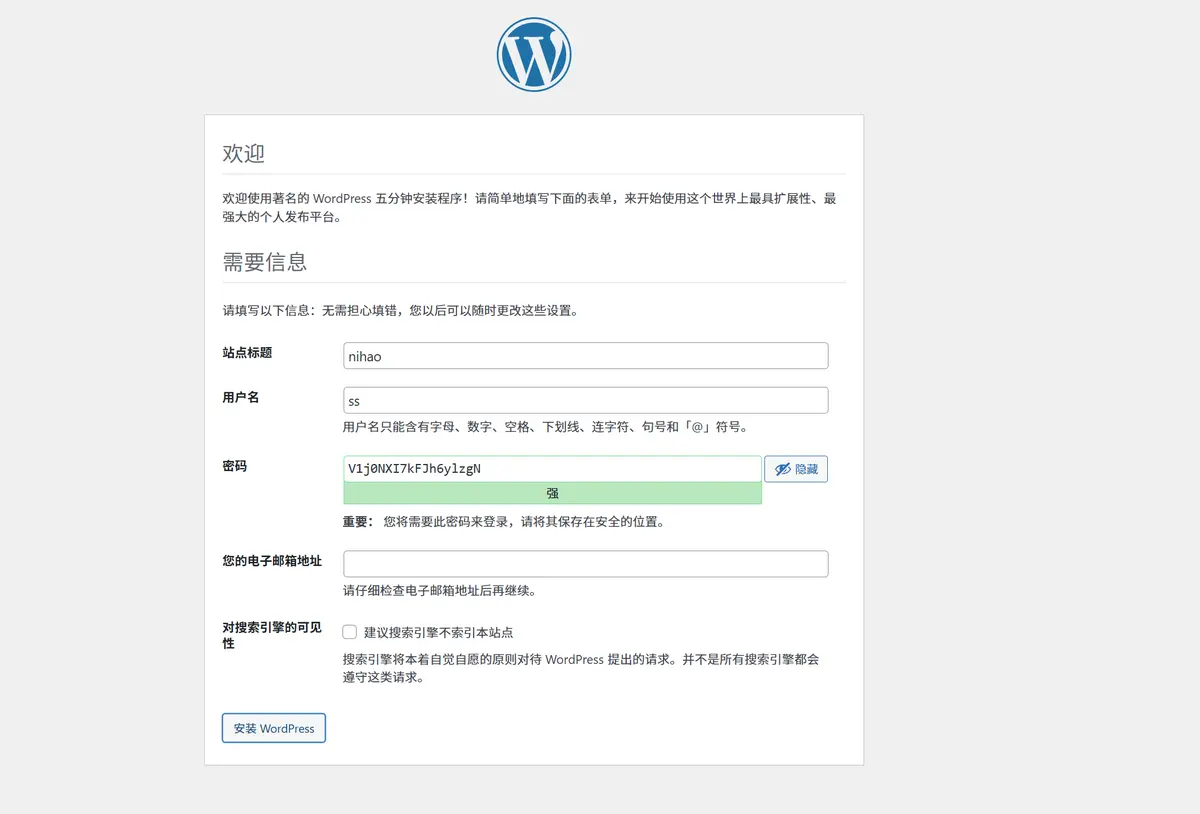Click the empty 您的电子邮箱地址 field

(585, 564)
